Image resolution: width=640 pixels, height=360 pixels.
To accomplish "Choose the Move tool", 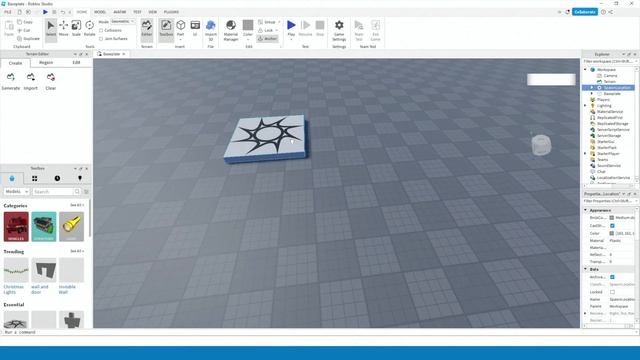I will pos(64,29).
